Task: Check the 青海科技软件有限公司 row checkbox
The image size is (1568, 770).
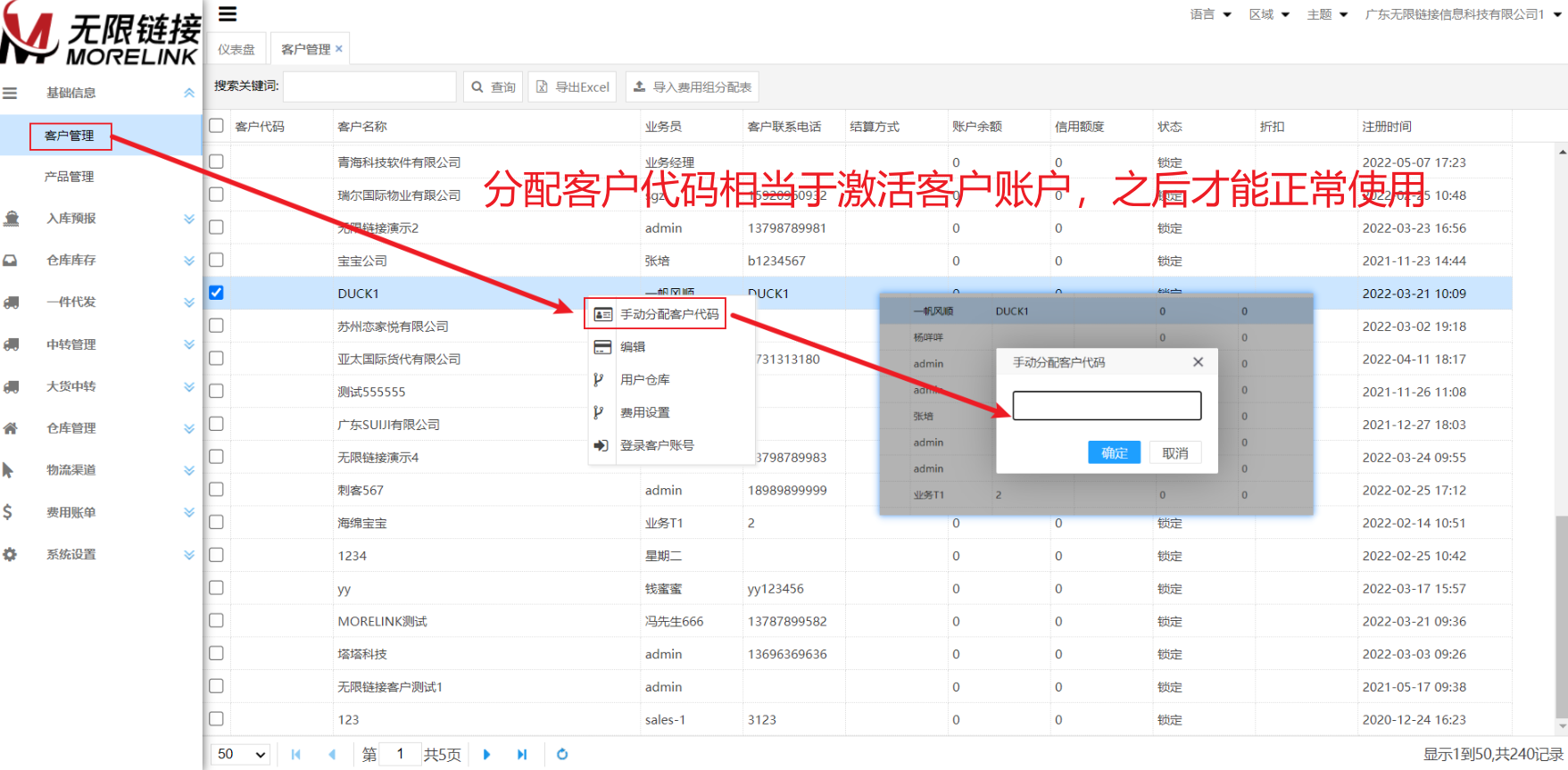Action: tap(216, 161)
